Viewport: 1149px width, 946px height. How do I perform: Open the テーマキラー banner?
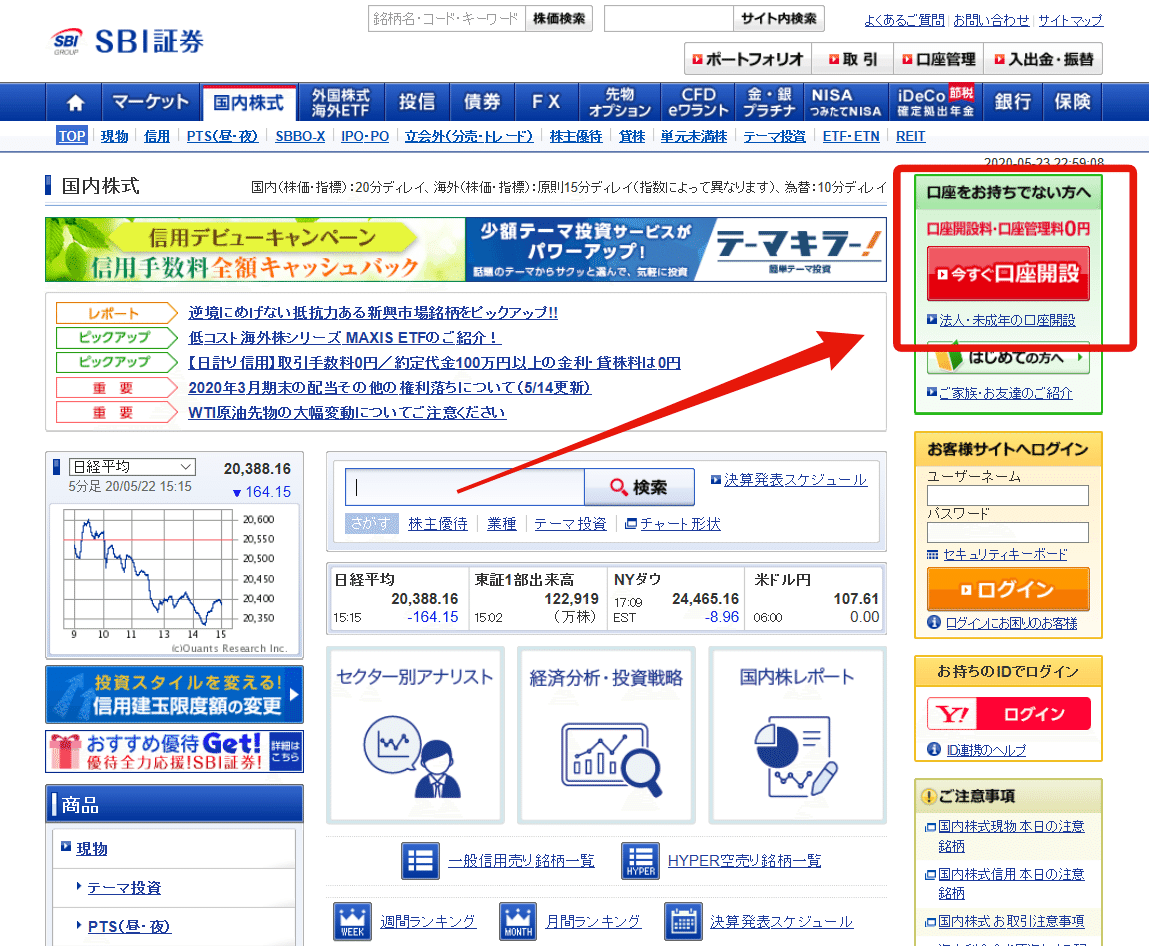[676, 249]
